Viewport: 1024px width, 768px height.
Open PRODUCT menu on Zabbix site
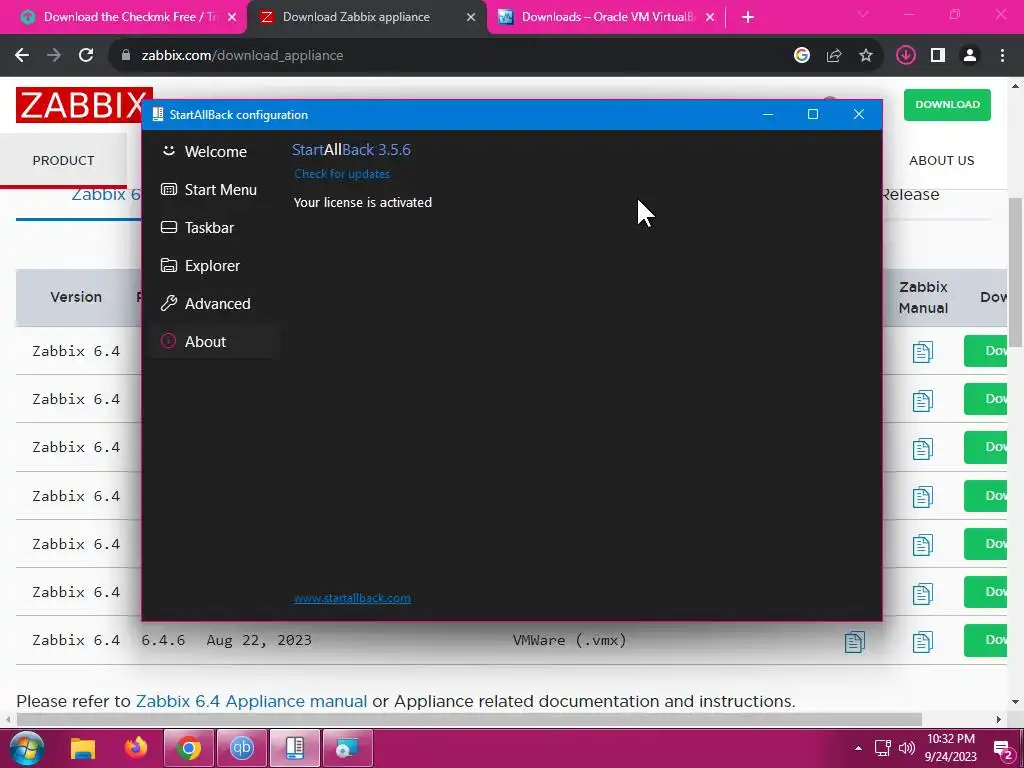click(x=63, y=161)
